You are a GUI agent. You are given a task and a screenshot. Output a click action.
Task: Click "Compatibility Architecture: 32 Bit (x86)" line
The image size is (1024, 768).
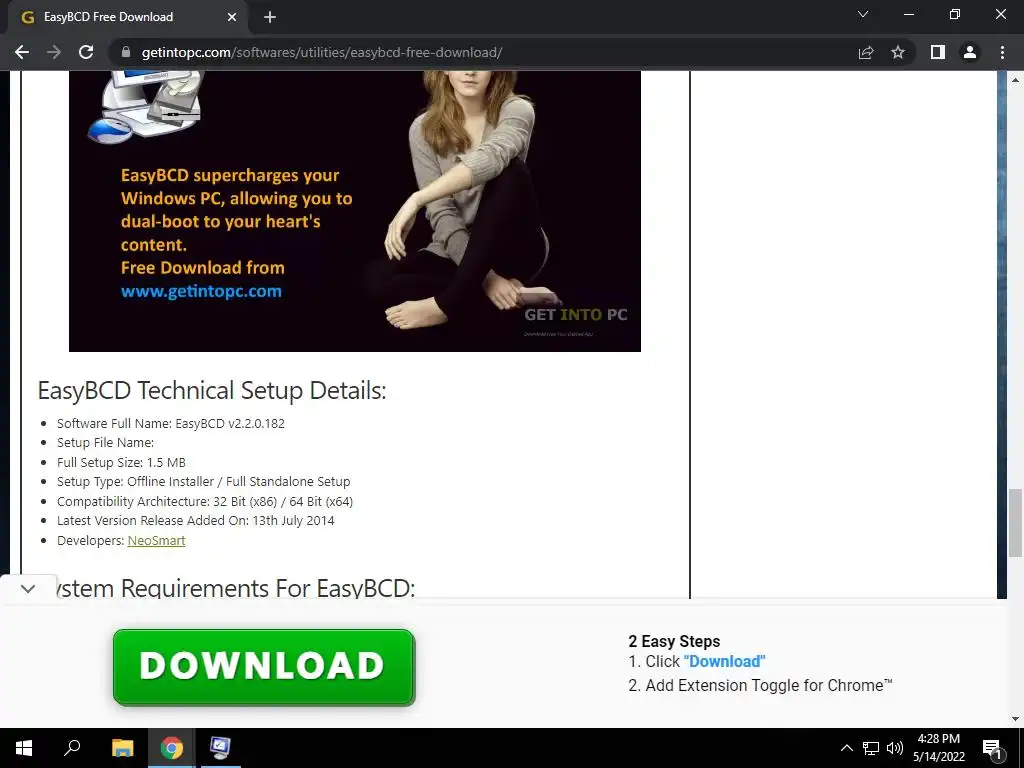205,502
